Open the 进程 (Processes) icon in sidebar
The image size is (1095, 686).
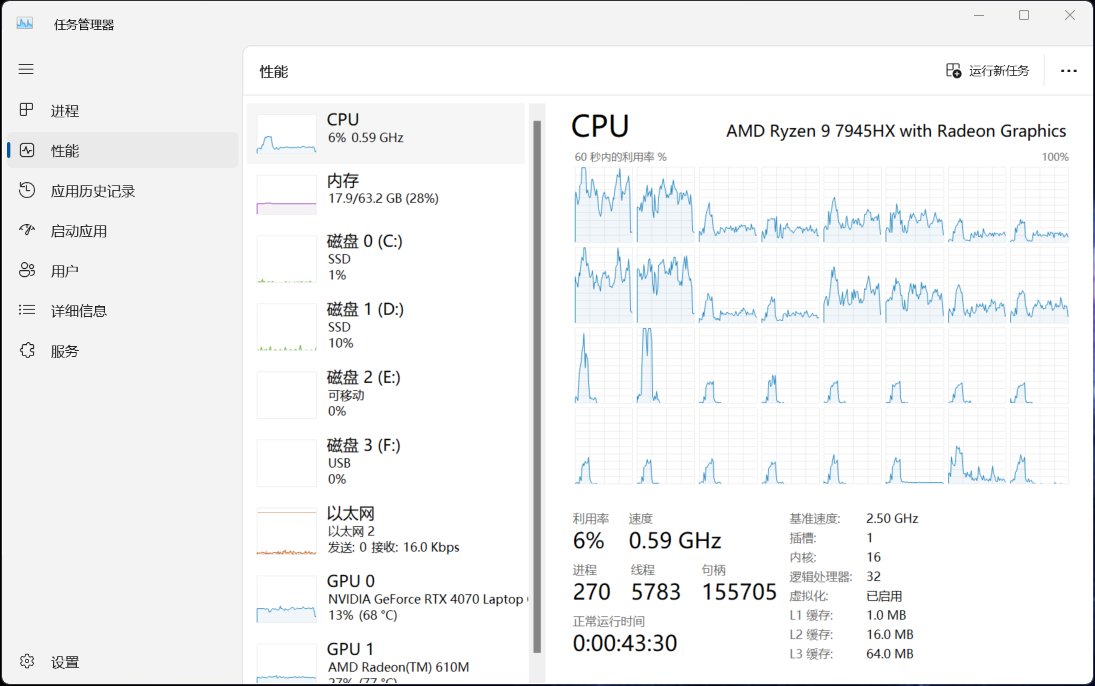[27, 110]
